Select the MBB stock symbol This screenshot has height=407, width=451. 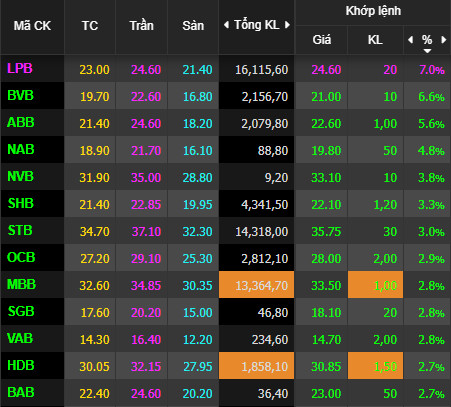click(x=21, y=285)
